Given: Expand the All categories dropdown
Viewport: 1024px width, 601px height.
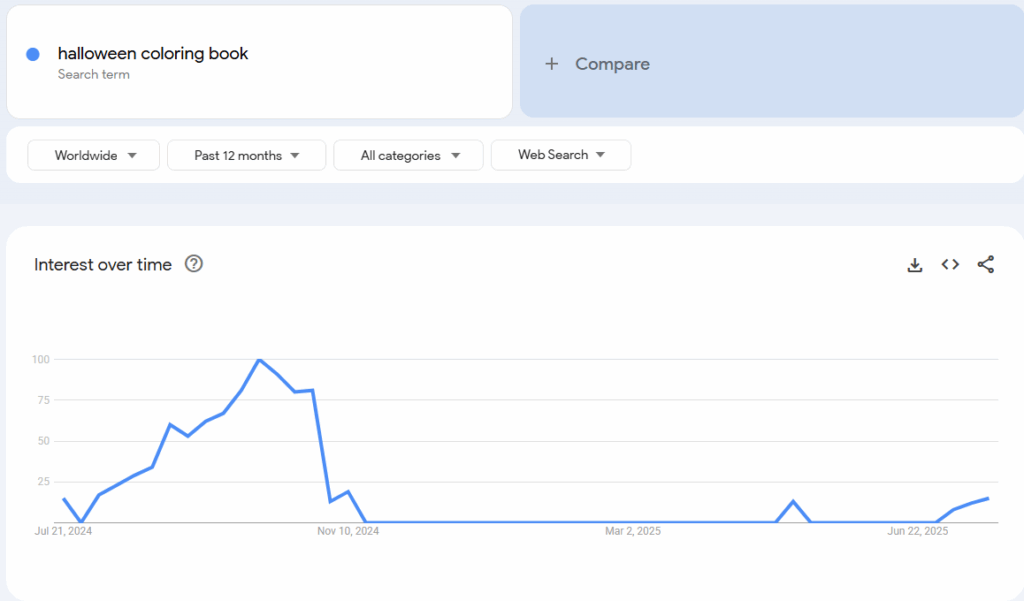Looking at the screenshot, I should coord(408,155).
